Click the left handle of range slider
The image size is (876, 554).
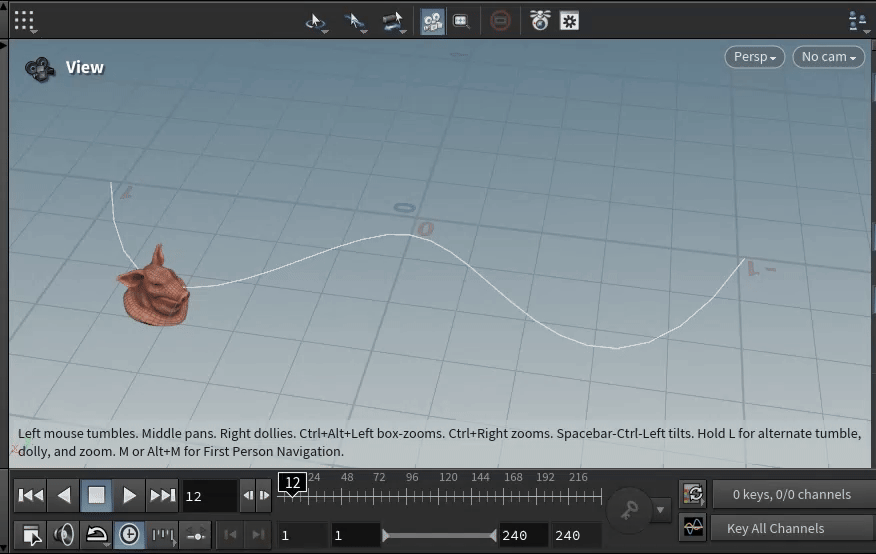point(385,536)
